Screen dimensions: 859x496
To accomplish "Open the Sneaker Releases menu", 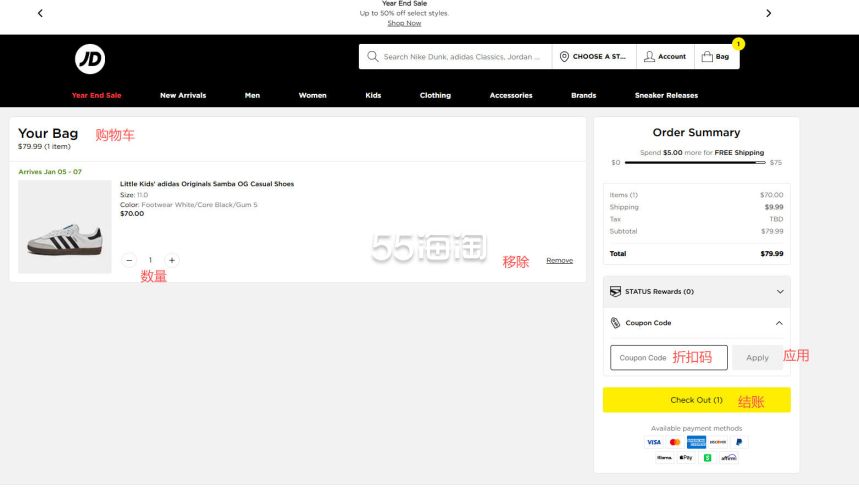I will point(666,96).
